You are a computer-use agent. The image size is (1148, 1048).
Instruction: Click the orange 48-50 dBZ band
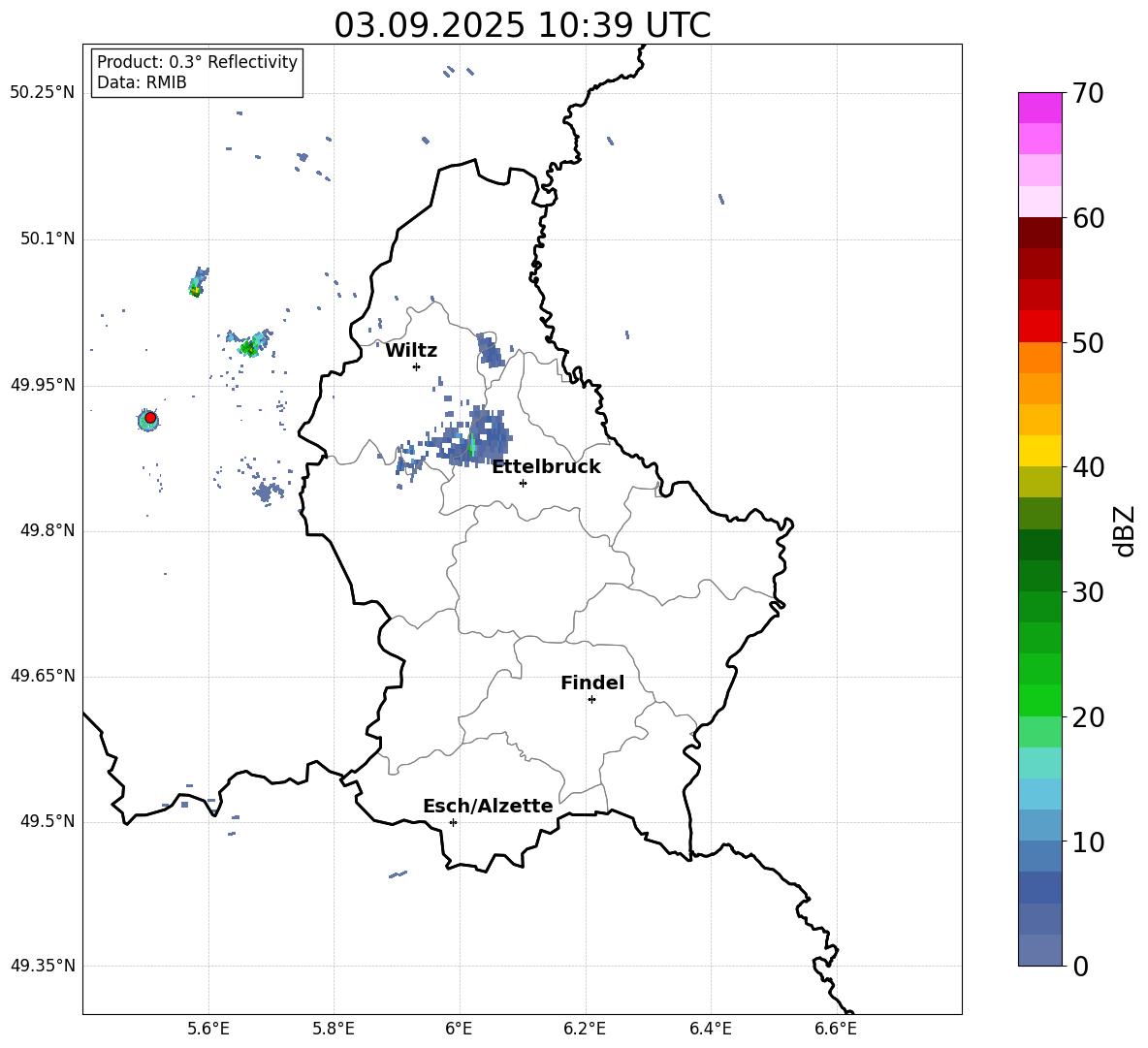pos(1039,357)
